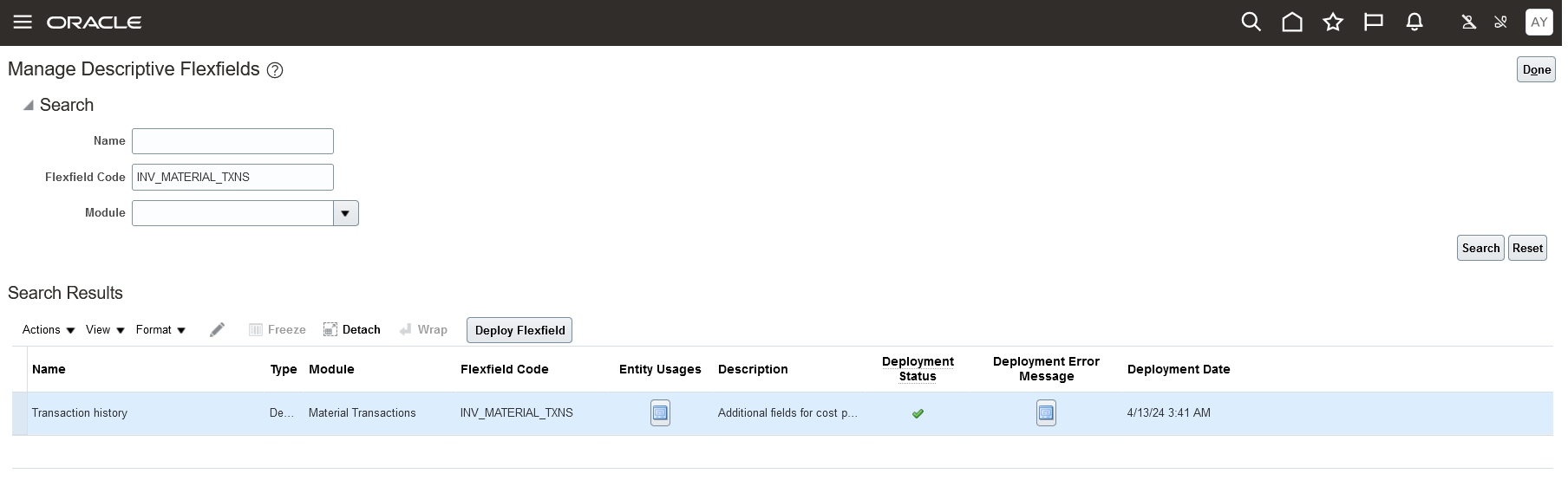This screenshot has width=1568, height=480.
Task: Open the Notifications bell
Action: 1414,22
